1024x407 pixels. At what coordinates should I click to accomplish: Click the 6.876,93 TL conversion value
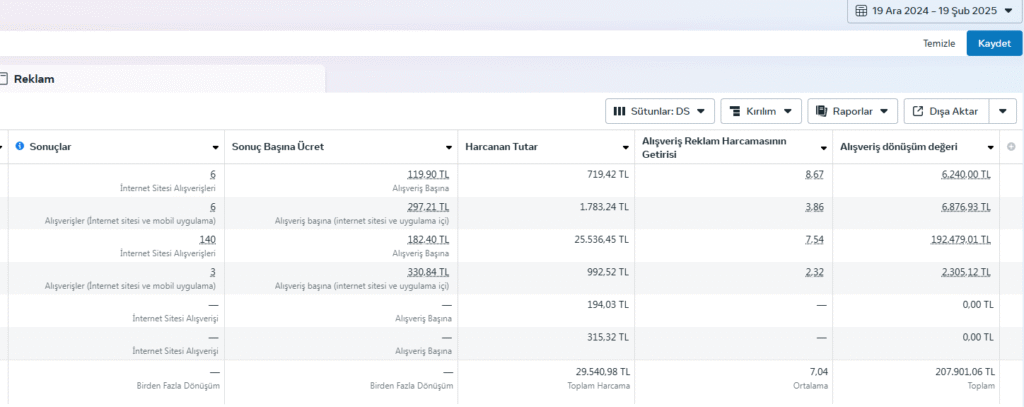[965, 207]
